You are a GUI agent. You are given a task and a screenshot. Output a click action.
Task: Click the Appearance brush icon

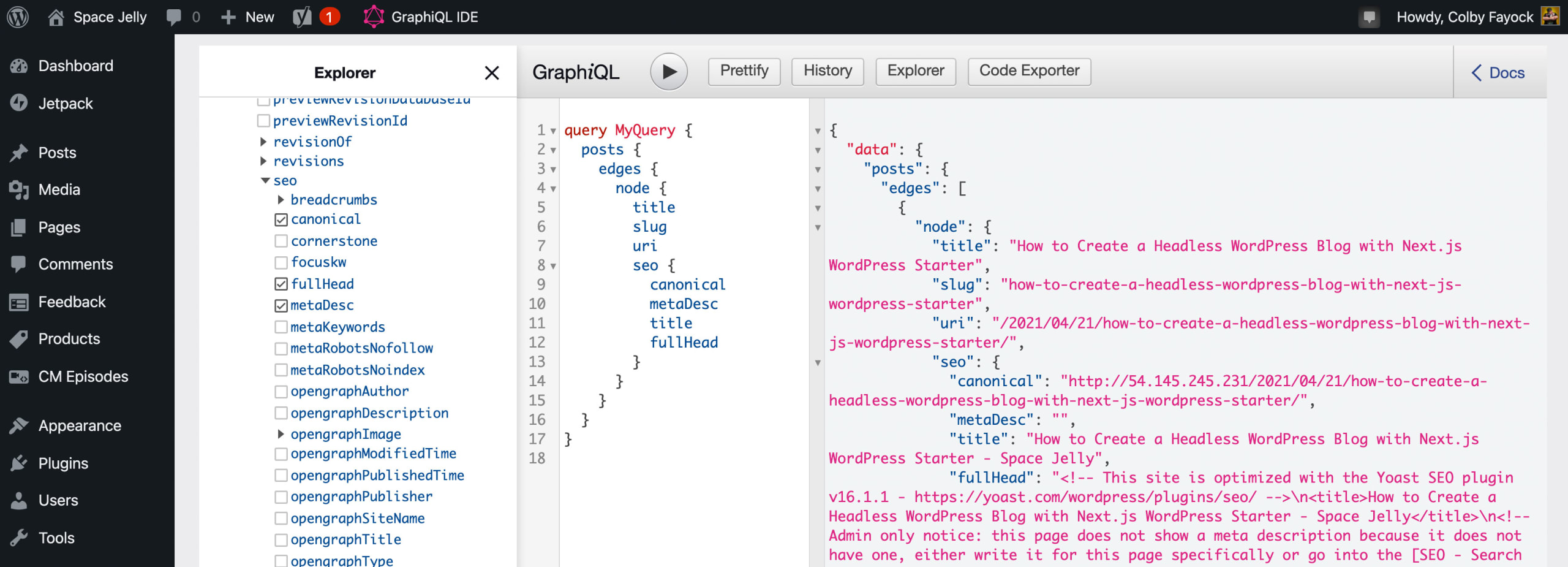click(x=19, y=425)
